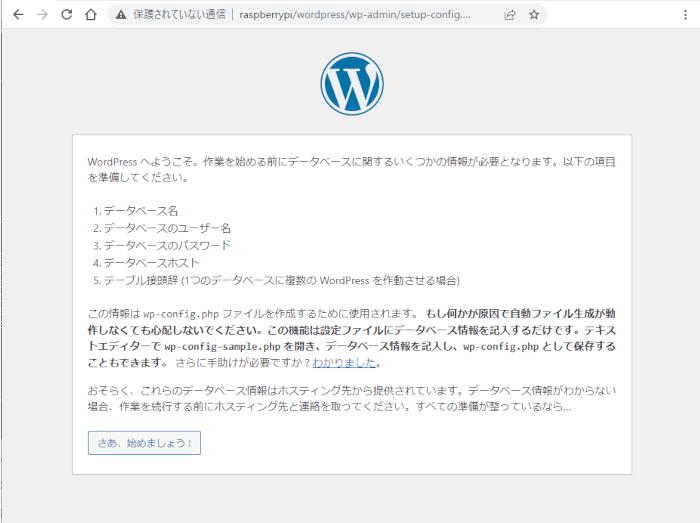This screenshot has height=523, width=700.
Task: Click the WordPress logo
Action: 351,84
